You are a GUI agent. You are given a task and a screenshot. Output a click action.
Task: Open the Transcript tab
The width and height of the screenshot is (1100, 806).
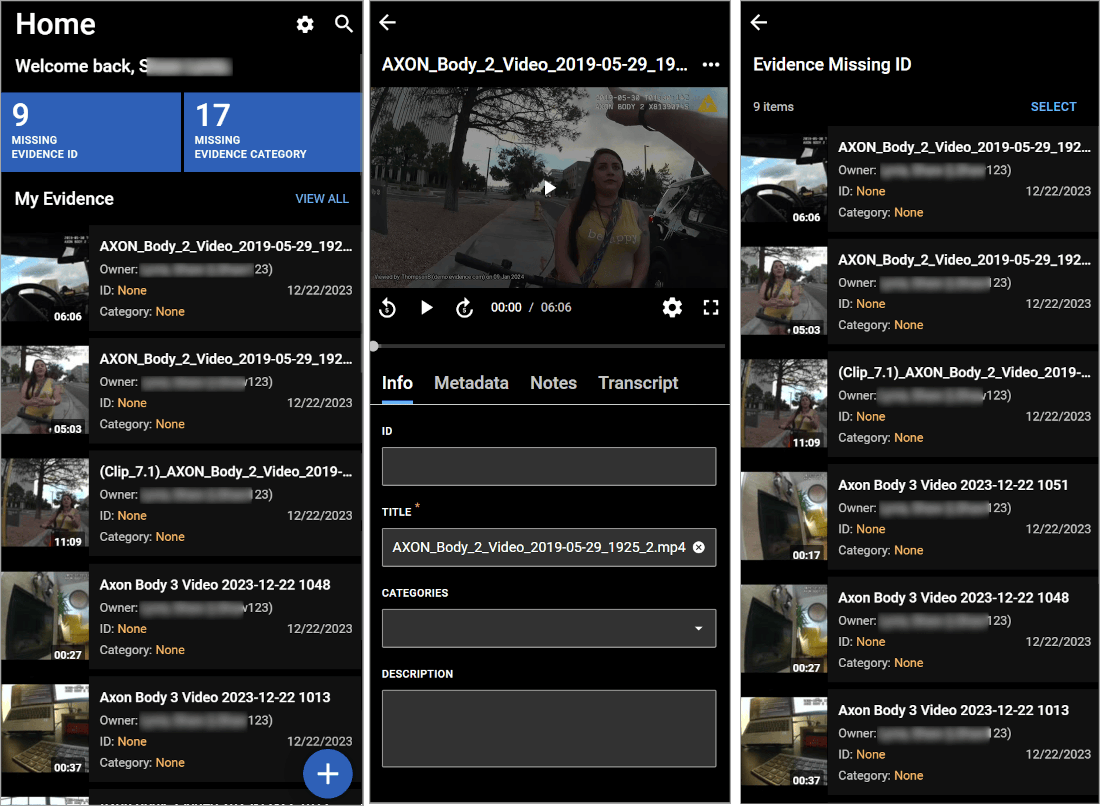638,383
